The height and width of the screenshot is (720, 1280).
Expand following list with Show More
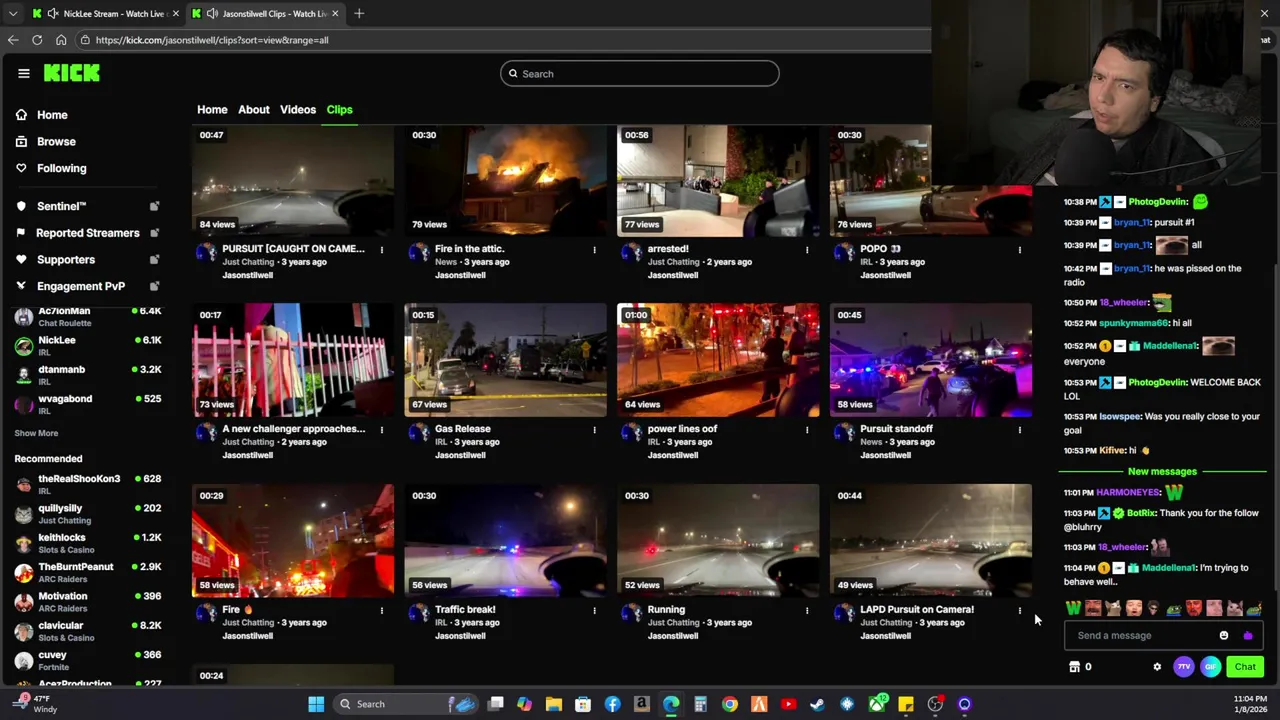click(x=36, y=433)
